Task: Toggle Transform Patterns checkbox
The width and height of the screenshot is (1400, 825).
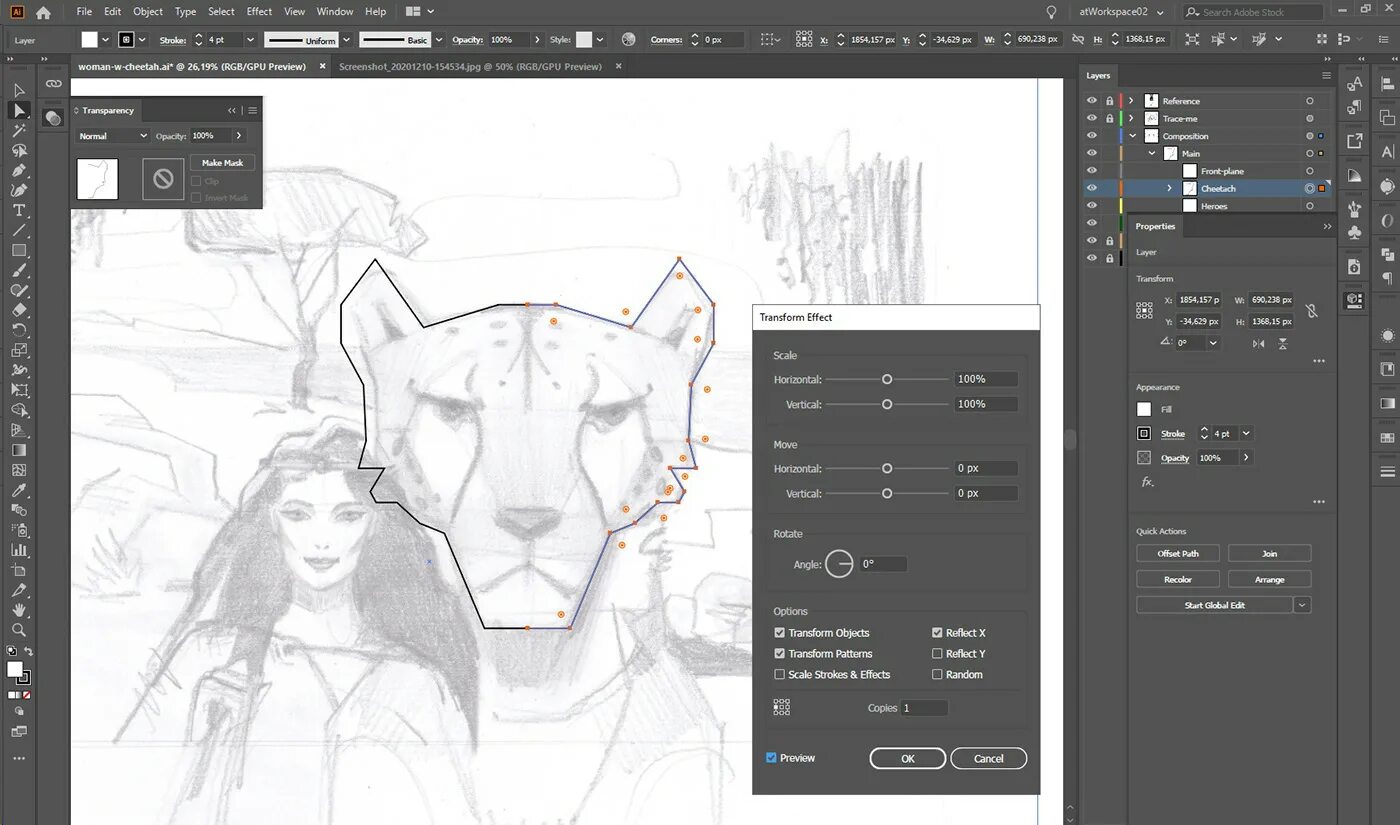Action: click(x=779, y=654)
